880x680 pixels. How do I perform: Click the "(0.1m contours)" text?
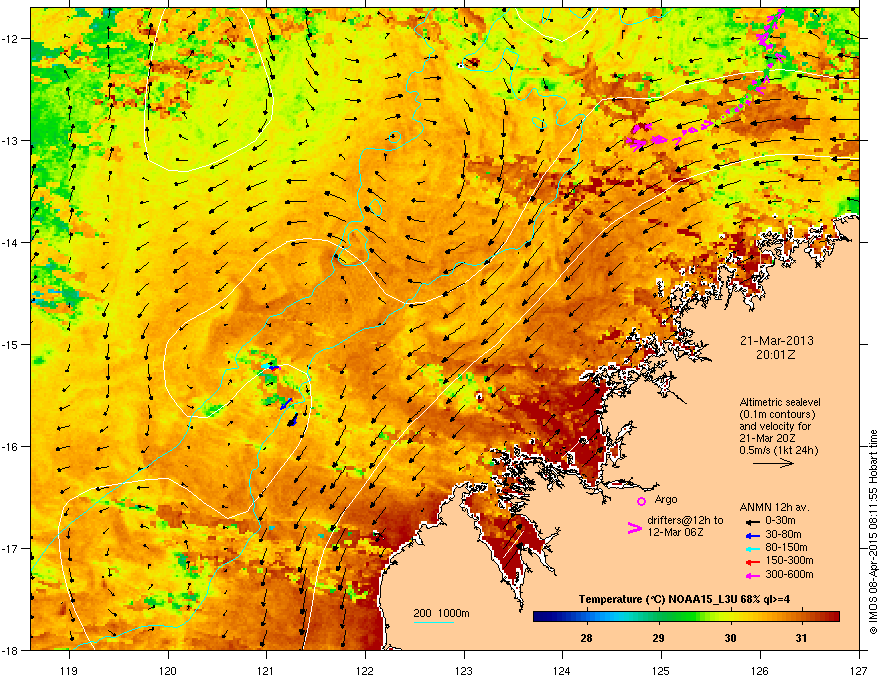click(x=777, y=415)
